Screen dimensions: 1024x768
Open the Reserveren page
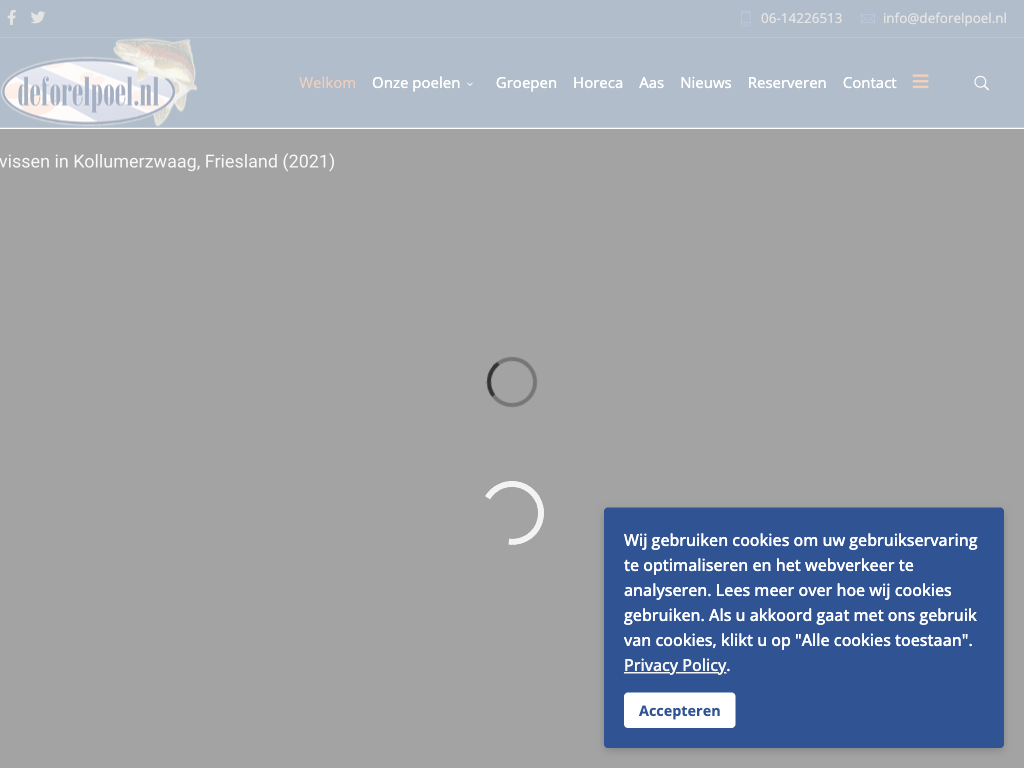coord(787,83)
